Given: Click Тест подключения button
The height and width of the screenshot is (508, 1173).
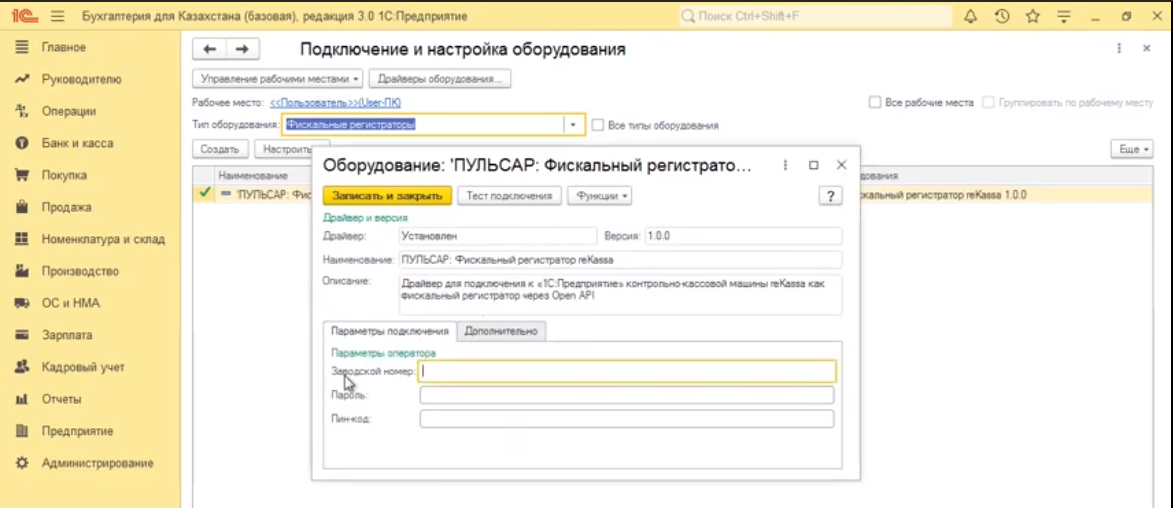Looking at the screenshot, I should 509,195.
